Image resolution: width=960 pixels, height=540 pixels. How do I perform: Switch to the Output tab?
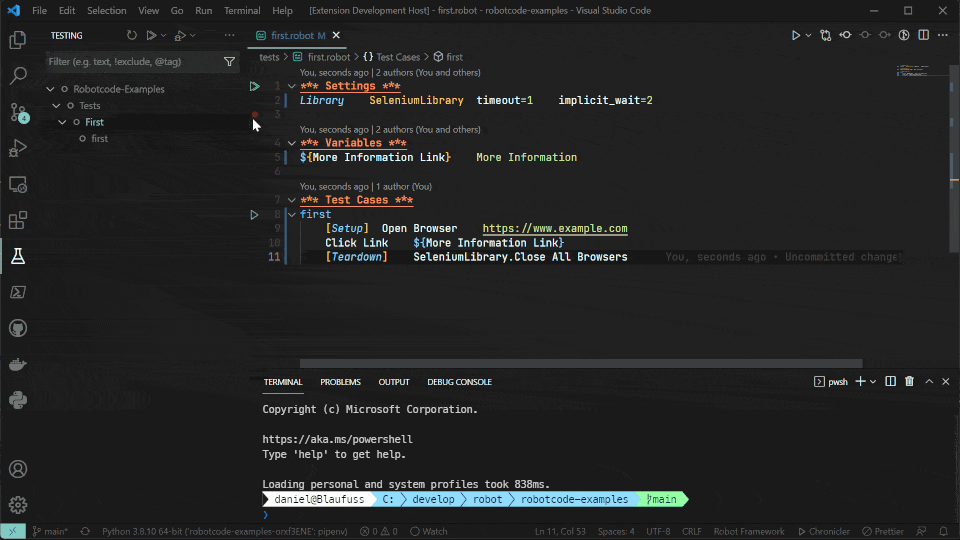pyautogui.click(x=394, y=381)
